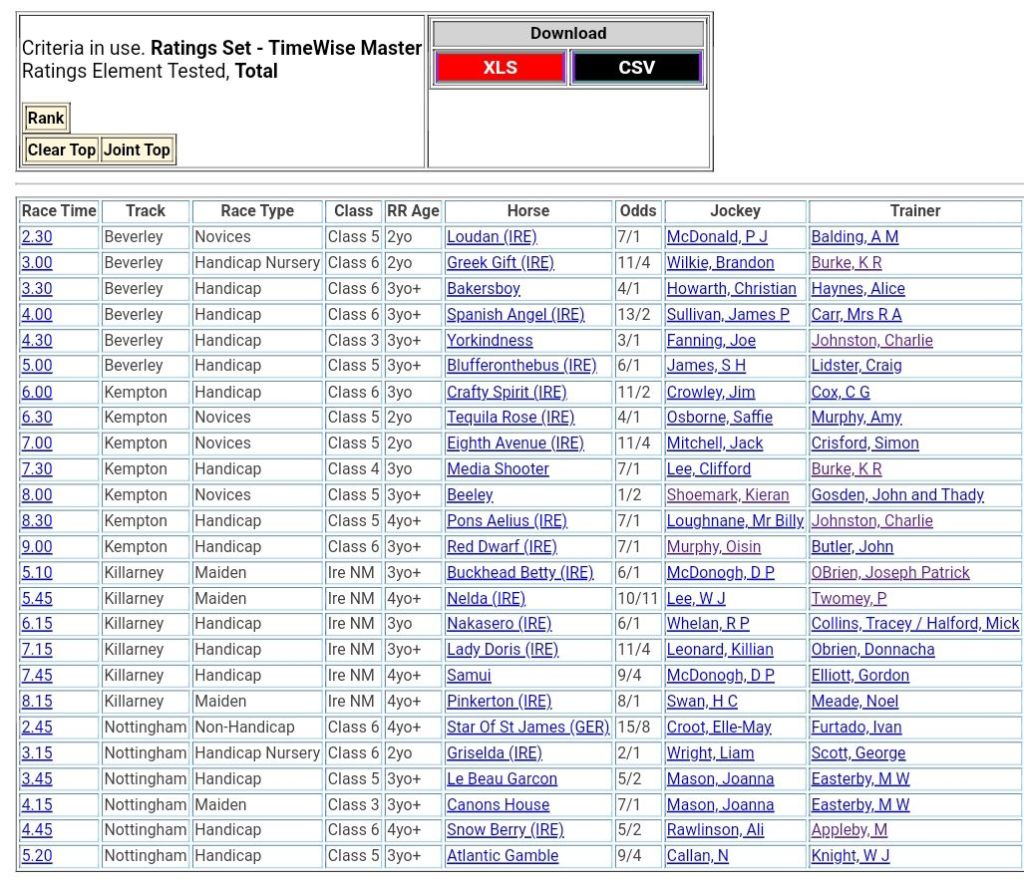Image resolution: width=1024 pixels, height=886 pixels.
Task: Open horse Atlantic Gamble page
Action: 502,856
